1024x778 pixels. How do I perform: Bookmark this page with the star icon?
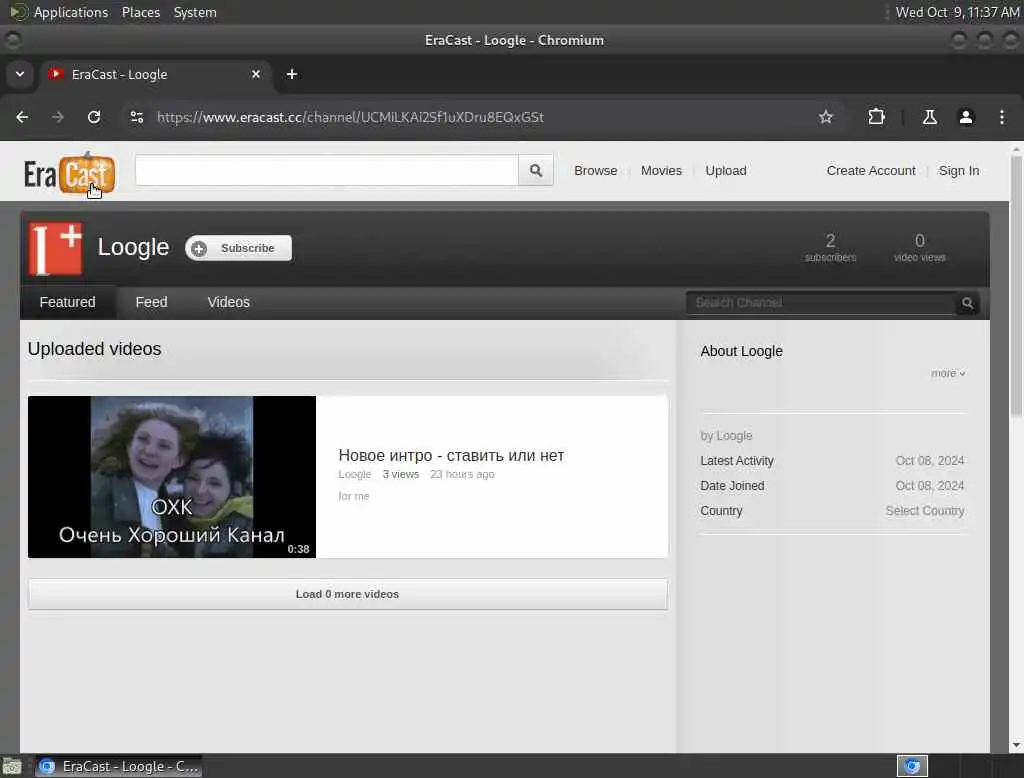tap(825, 117)
